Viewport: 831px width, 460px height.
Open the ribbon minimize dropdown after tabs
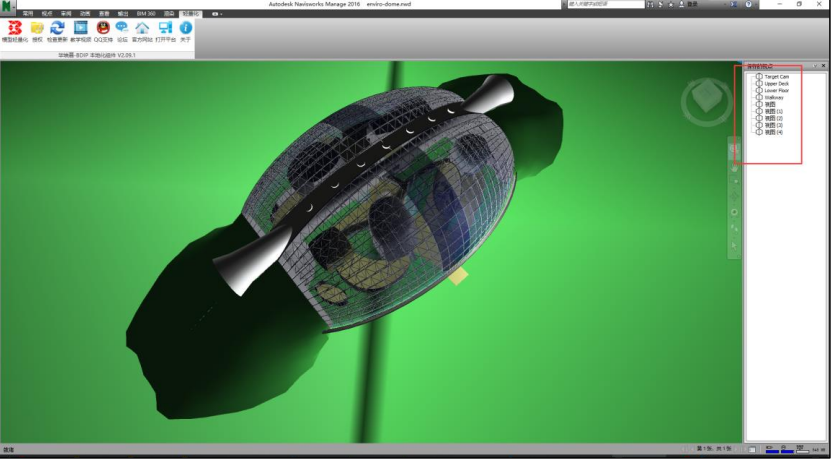[217, 14]
